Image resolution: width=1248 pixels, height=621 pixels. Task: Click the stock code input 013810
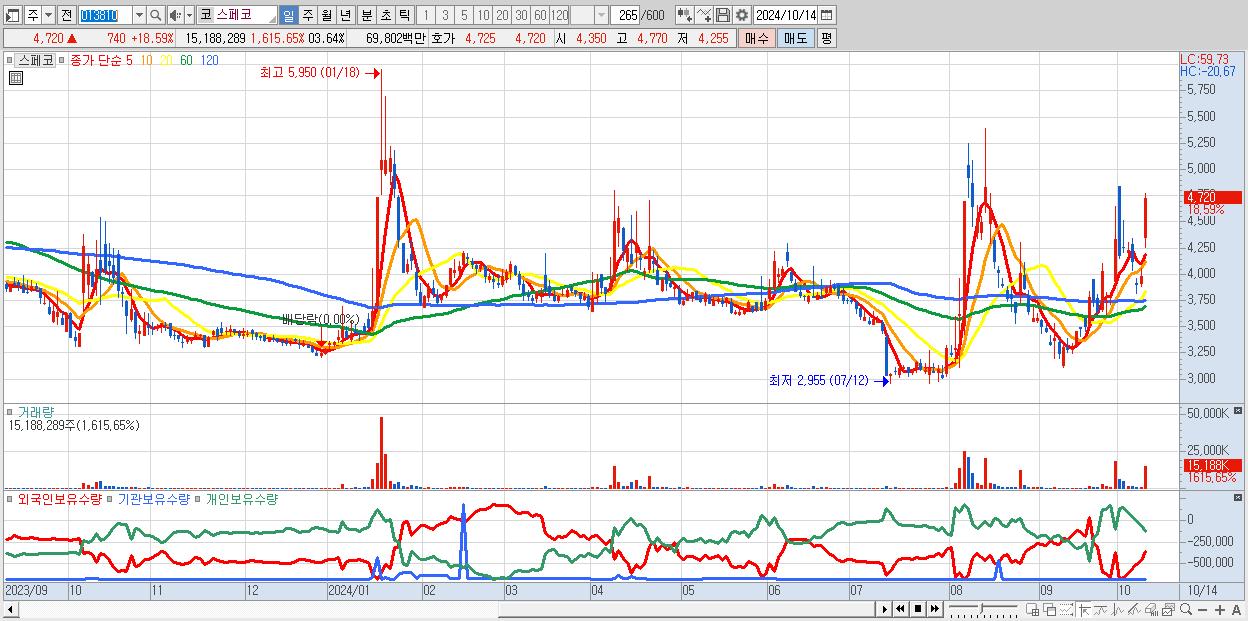[x=104, y=15]
